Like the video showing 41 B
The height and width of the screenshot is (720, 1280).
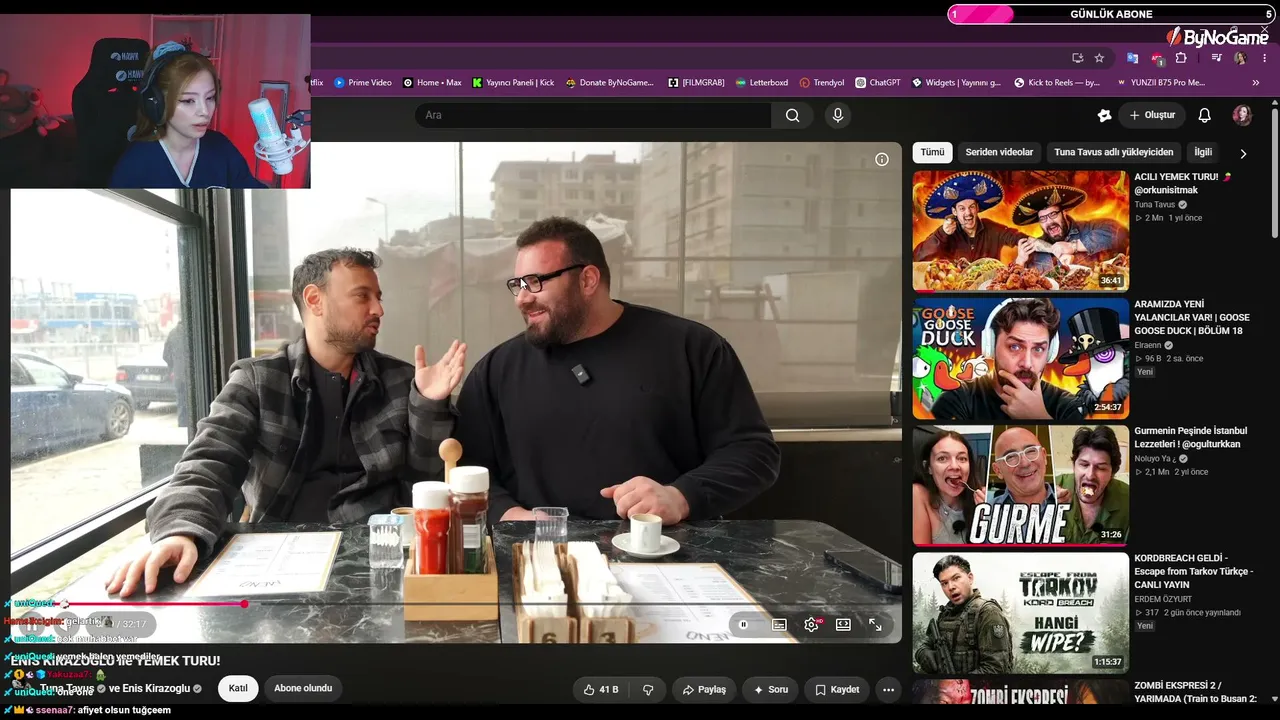[600, 689]
